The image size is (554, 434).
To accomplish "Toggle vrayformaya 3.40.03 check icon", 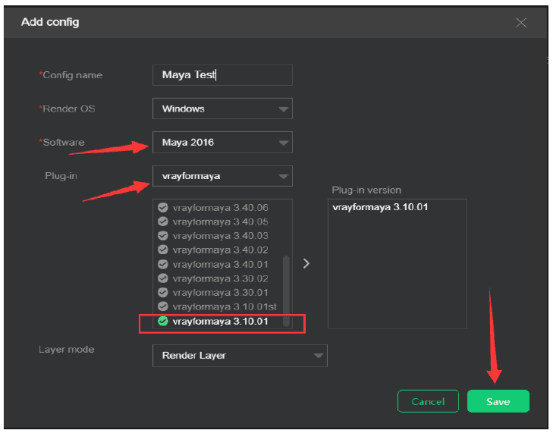I will [163, 236].
